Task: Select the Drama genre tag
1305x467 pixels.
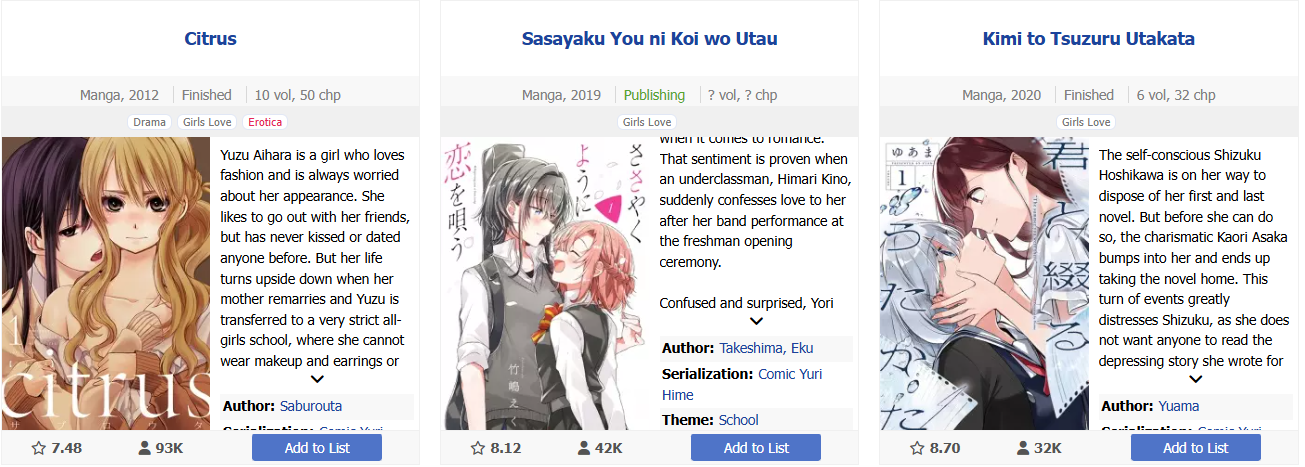Action: click(150, 122)
